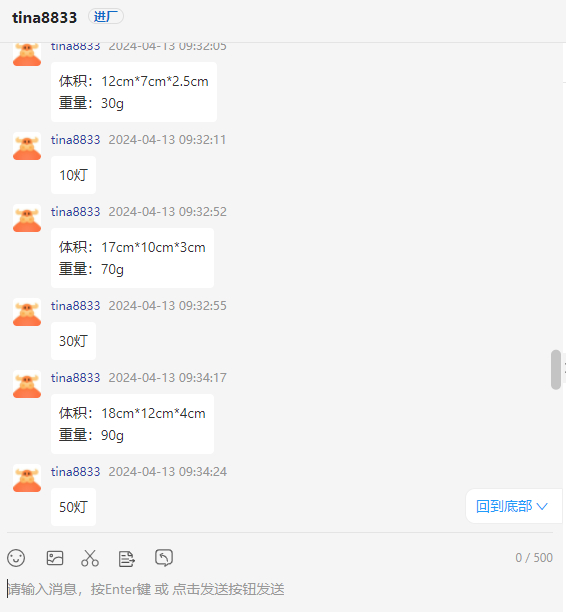566x612 pixels.
Task: Click tina8833's avatar beside 09:32:11 message
Action: tap(27, 146)
